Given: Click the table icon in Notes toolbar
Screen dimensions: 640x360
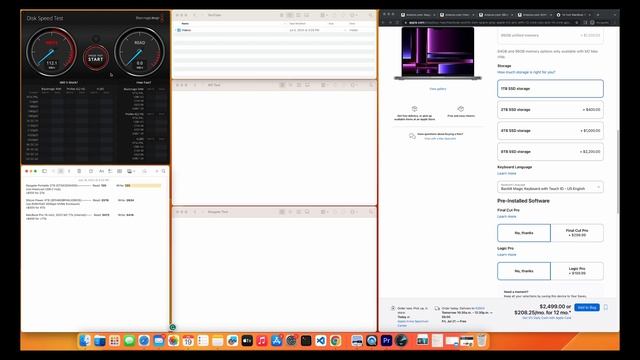Looking at the screenshot, I should tap(119, 171).
